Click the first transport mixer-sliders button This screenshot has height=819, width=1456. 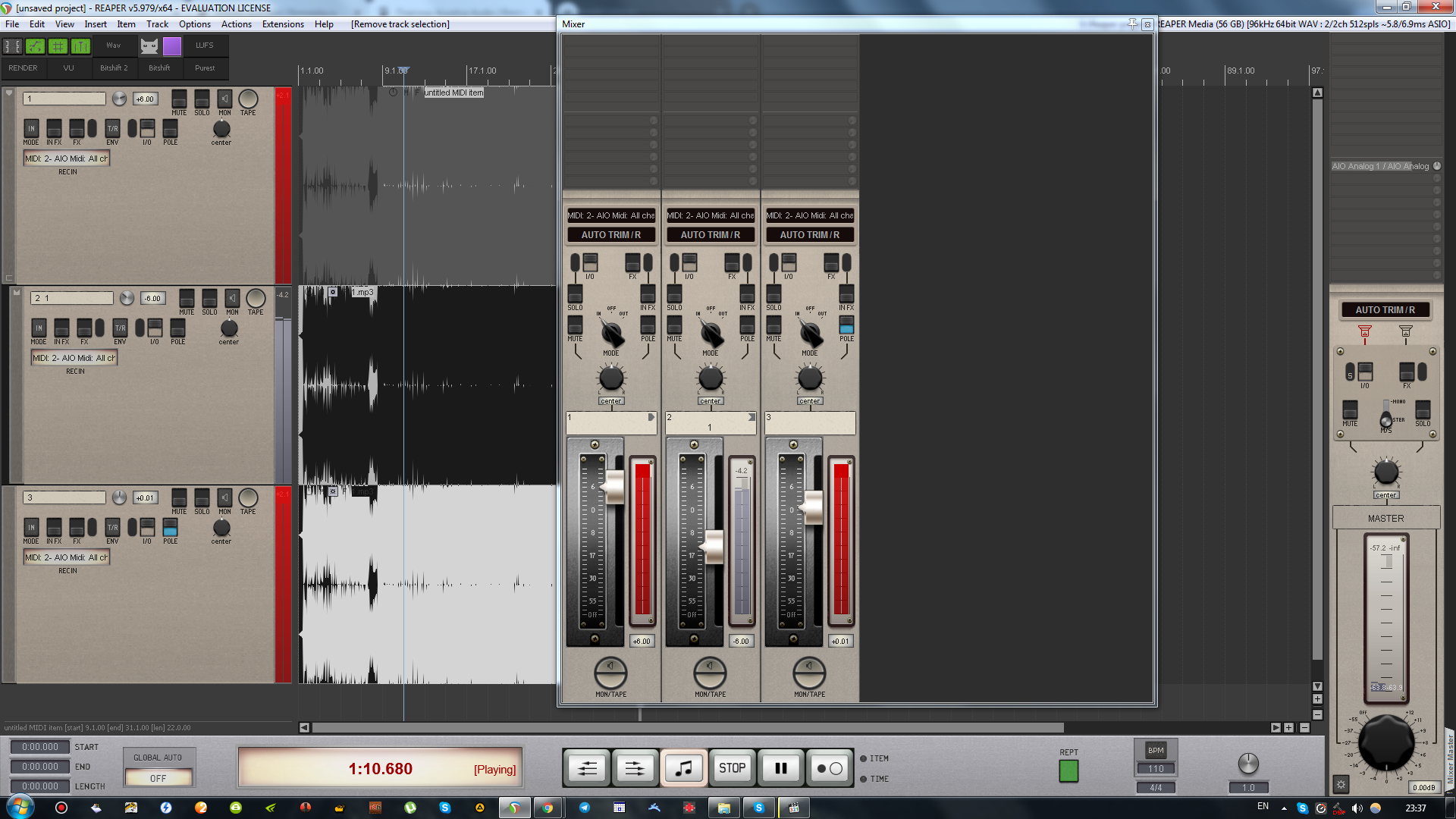pyautogui.click(x=588, y=768)
